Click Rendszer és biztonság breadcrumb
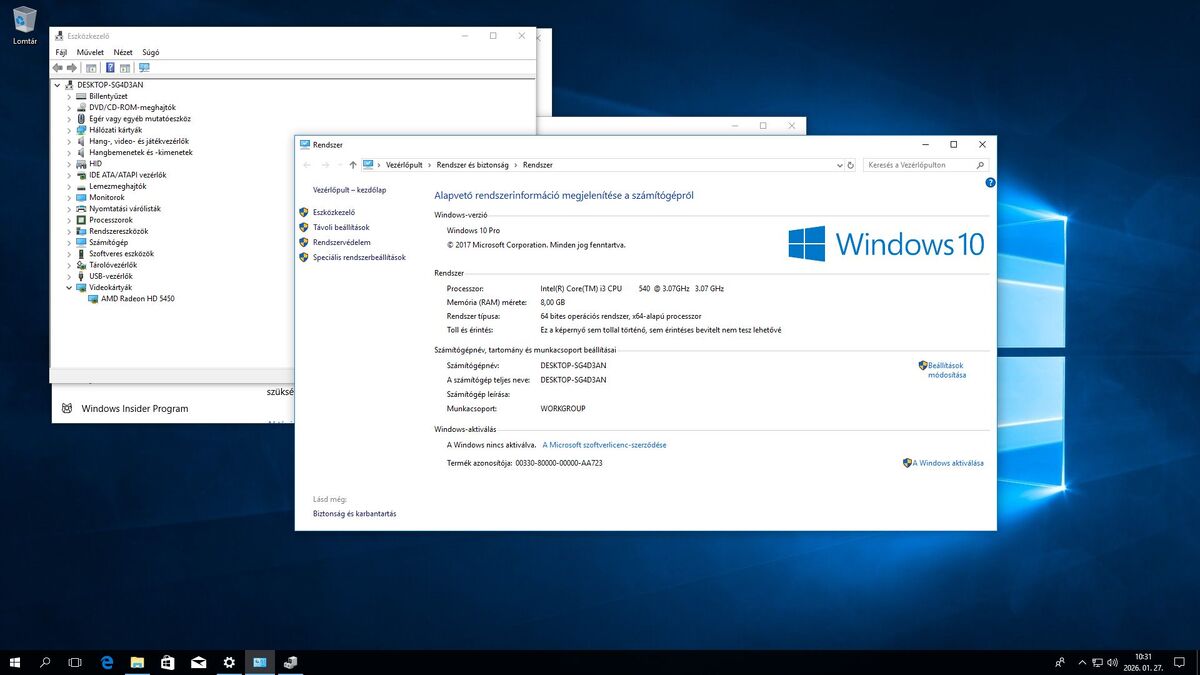The width and height of the screenshot is (1200, 675). point(473,165)
